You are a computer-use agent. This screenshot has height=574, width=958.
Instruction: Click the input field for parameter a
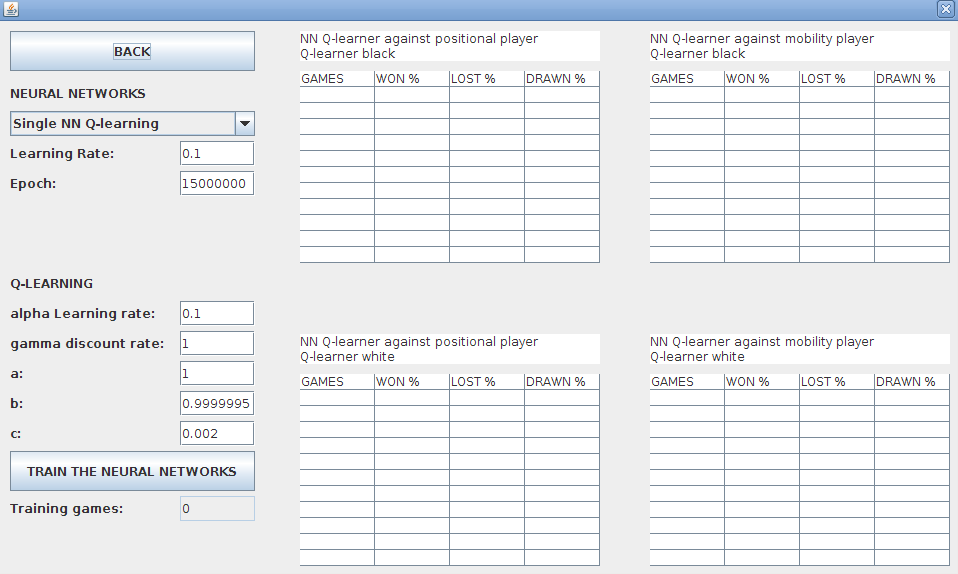click(x=217, y=373)
